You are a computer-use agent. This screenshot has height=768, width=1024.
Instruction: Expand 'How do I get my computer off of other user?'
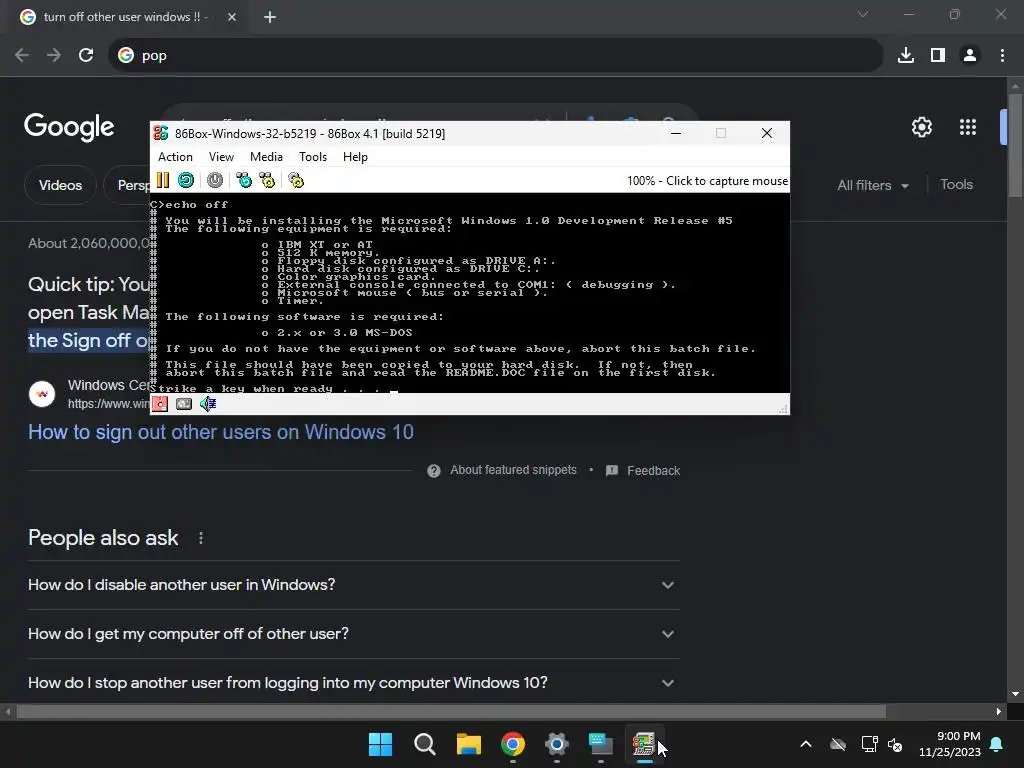coord(354,634)
